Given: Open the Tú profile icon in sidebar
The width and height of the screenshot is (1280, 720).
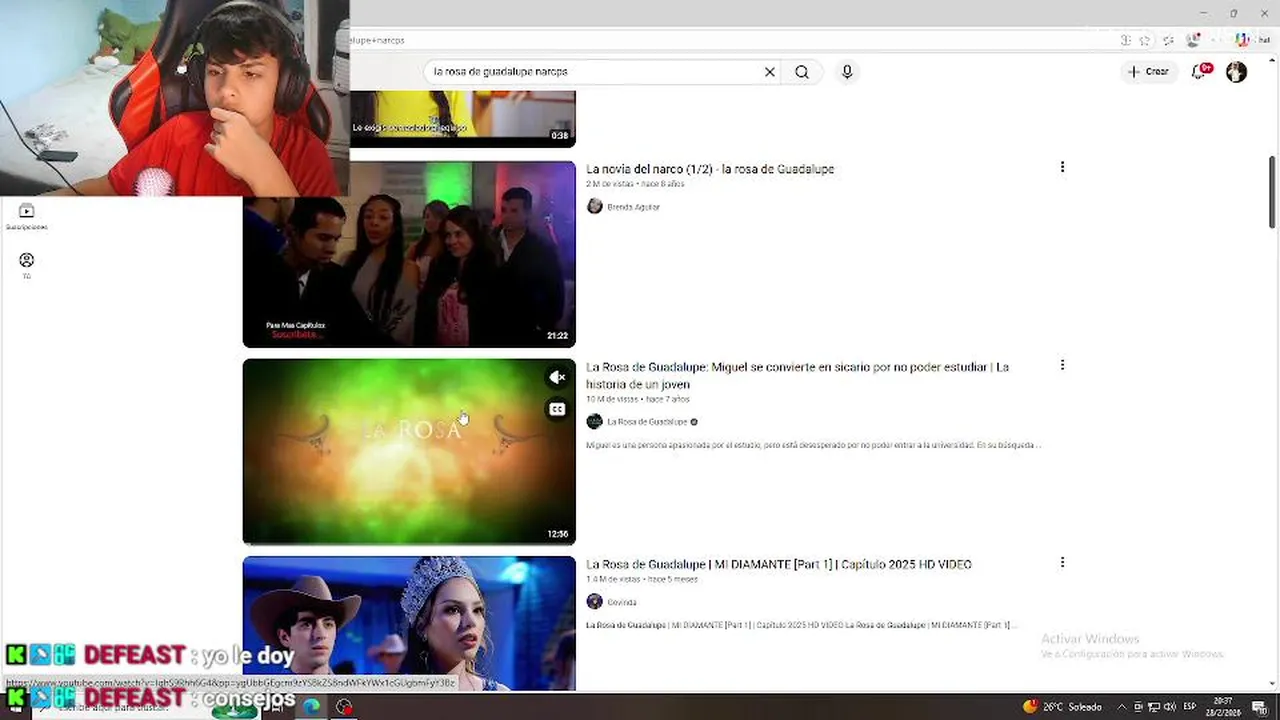Looking at the screenshot, I should (x=27, y=265).
